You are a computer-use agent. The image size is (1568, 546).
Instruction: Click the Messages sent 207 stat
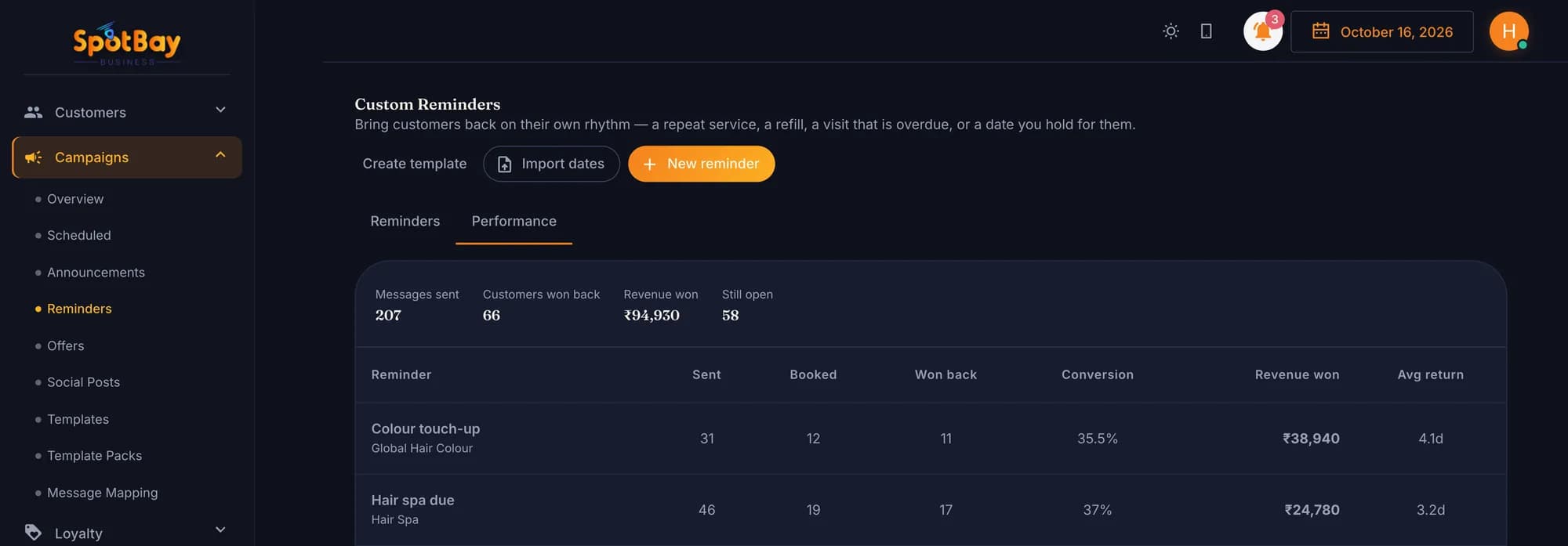[x=417, y=305]
